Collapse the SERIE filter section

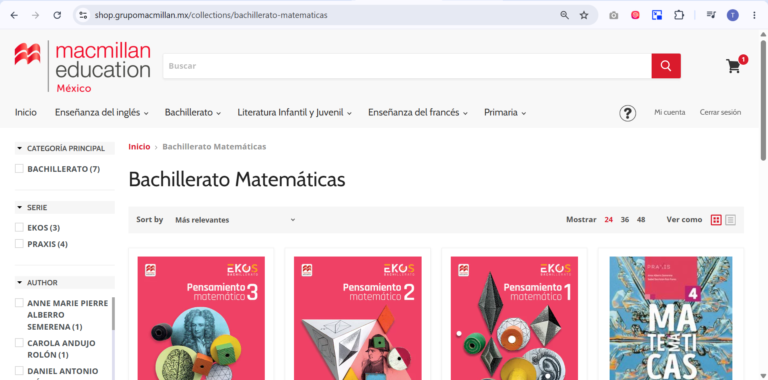[x=65, y=207]
